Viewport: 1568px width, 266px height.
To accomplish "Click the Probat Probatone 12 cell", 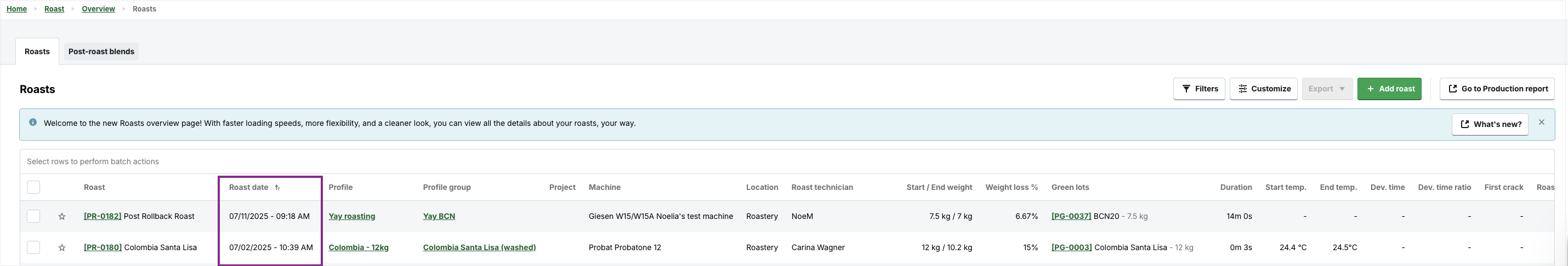I will tap(625, 248).
